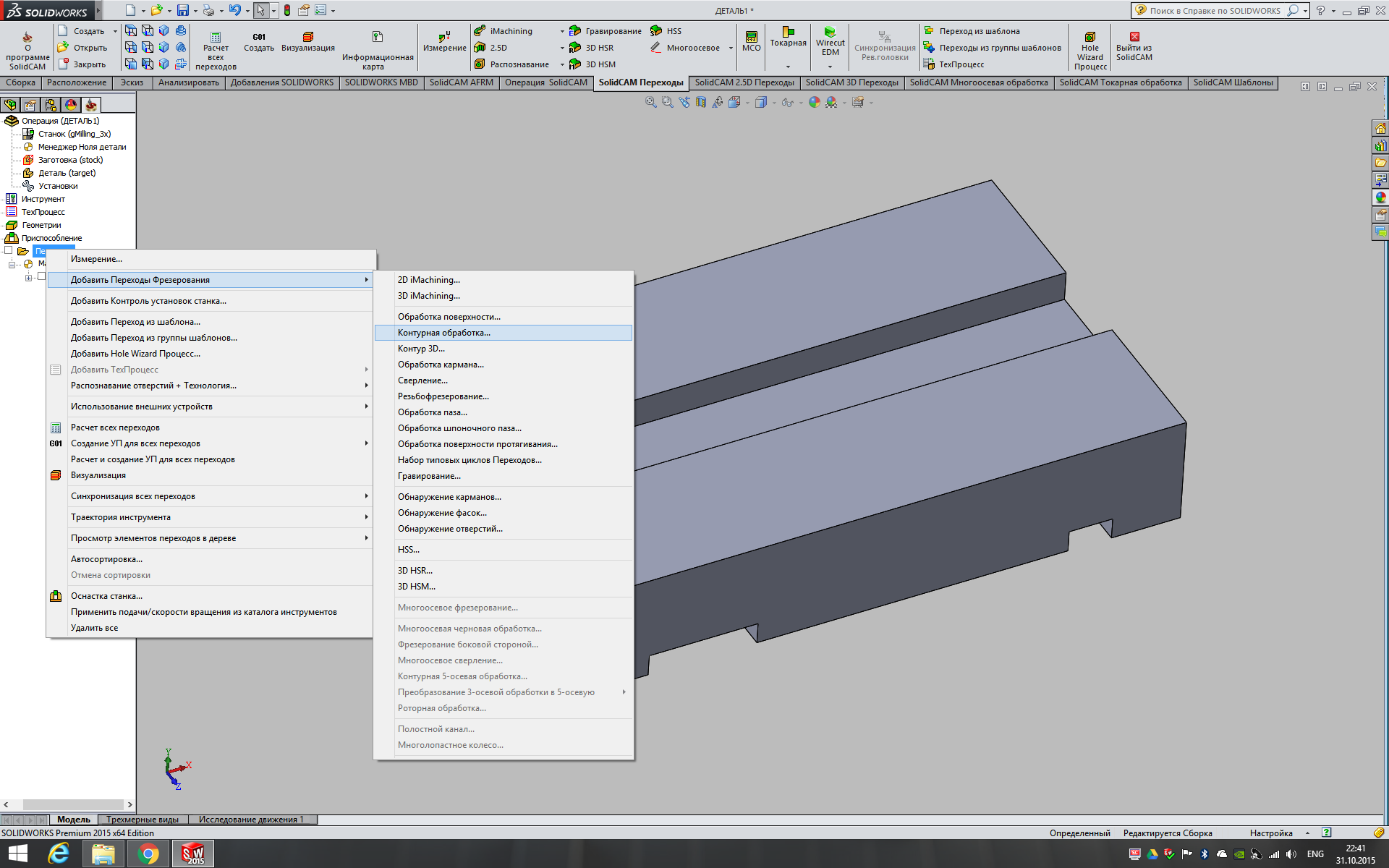Viewport: 1389px width, 868px height.
Task: Select Станок (gMilling_3x) in the tree
Action: click(x=74, y=134)
